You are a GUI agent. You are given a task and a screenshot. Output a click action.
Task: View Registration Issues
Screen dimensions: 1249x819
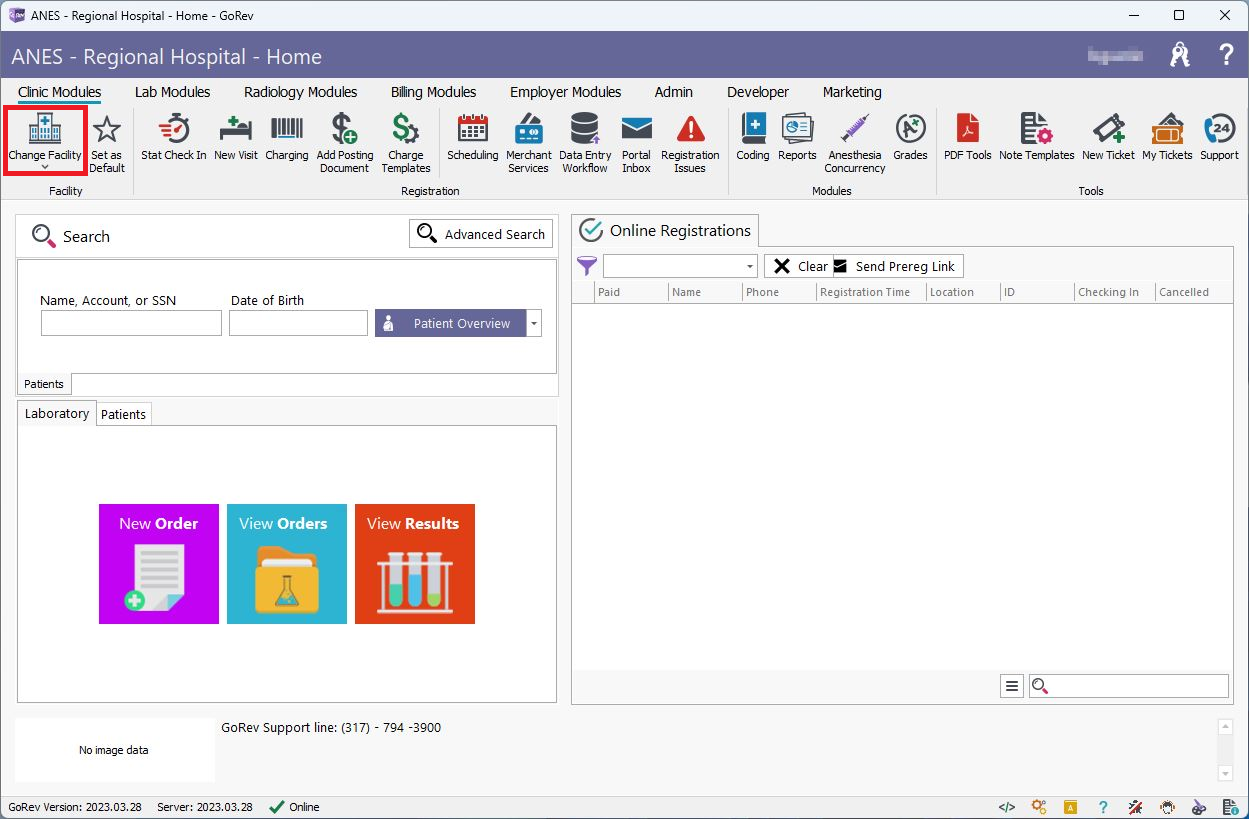pos(690,142)
